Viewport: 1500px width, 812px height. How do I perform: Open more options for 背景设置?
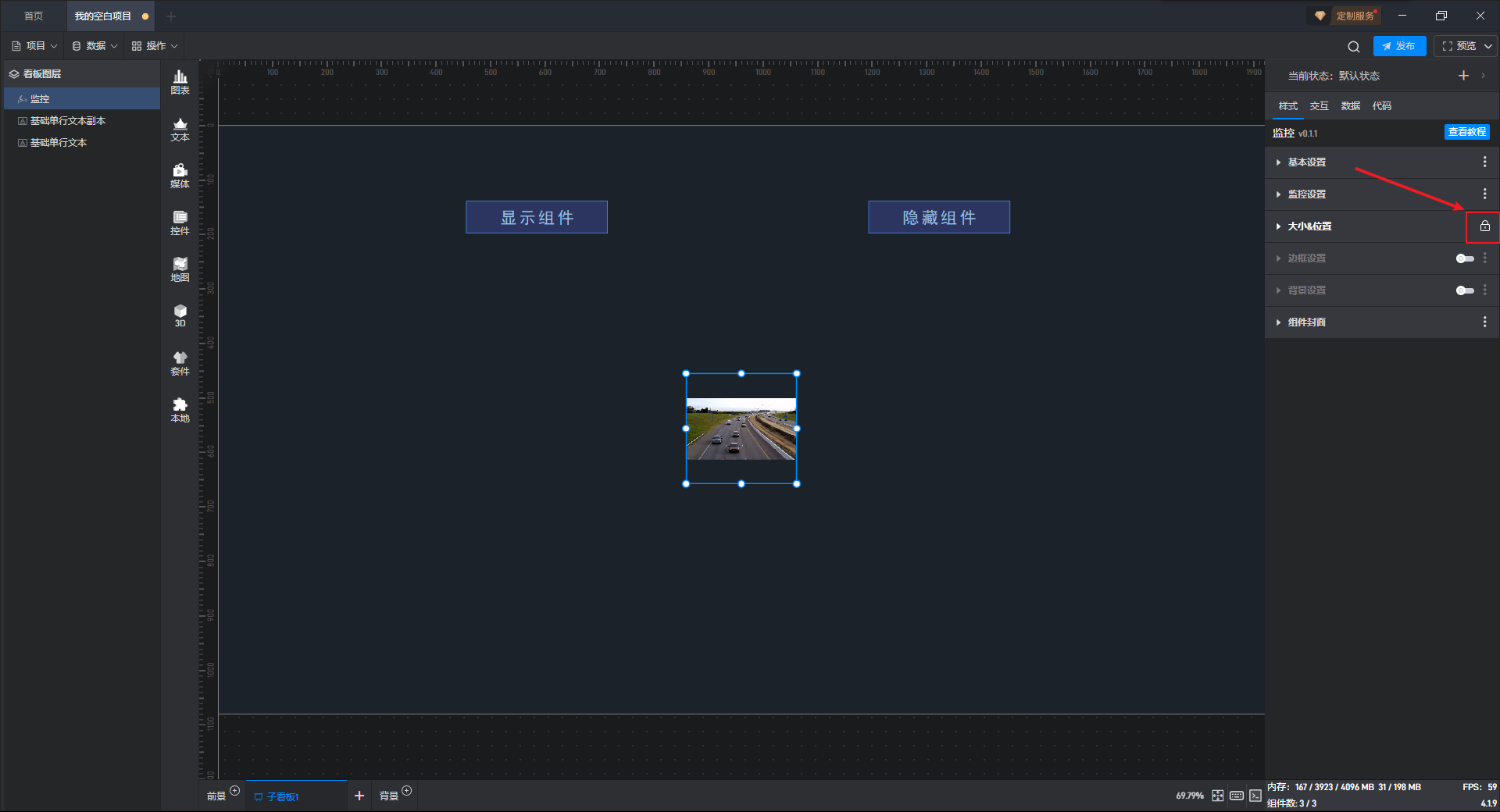click(x=1484, y=290)
